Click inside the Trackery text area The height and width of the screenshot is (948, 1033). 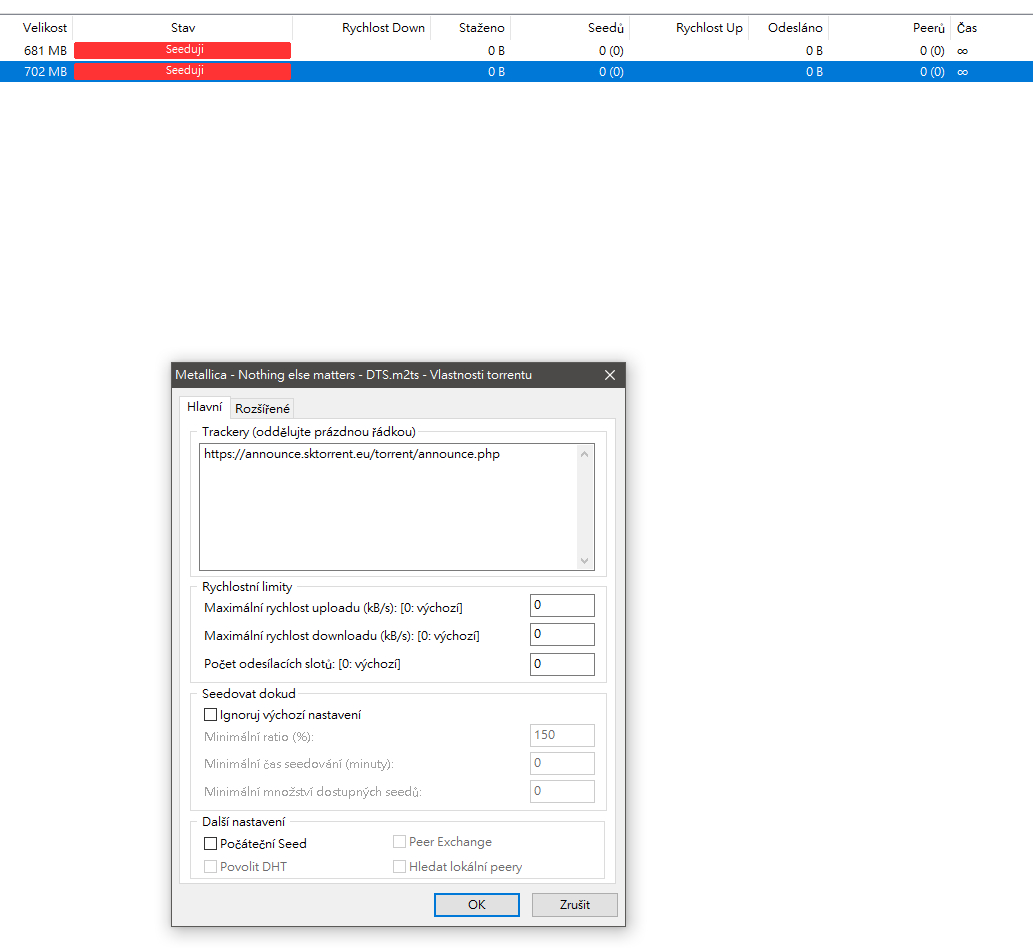tap(397, 507)
